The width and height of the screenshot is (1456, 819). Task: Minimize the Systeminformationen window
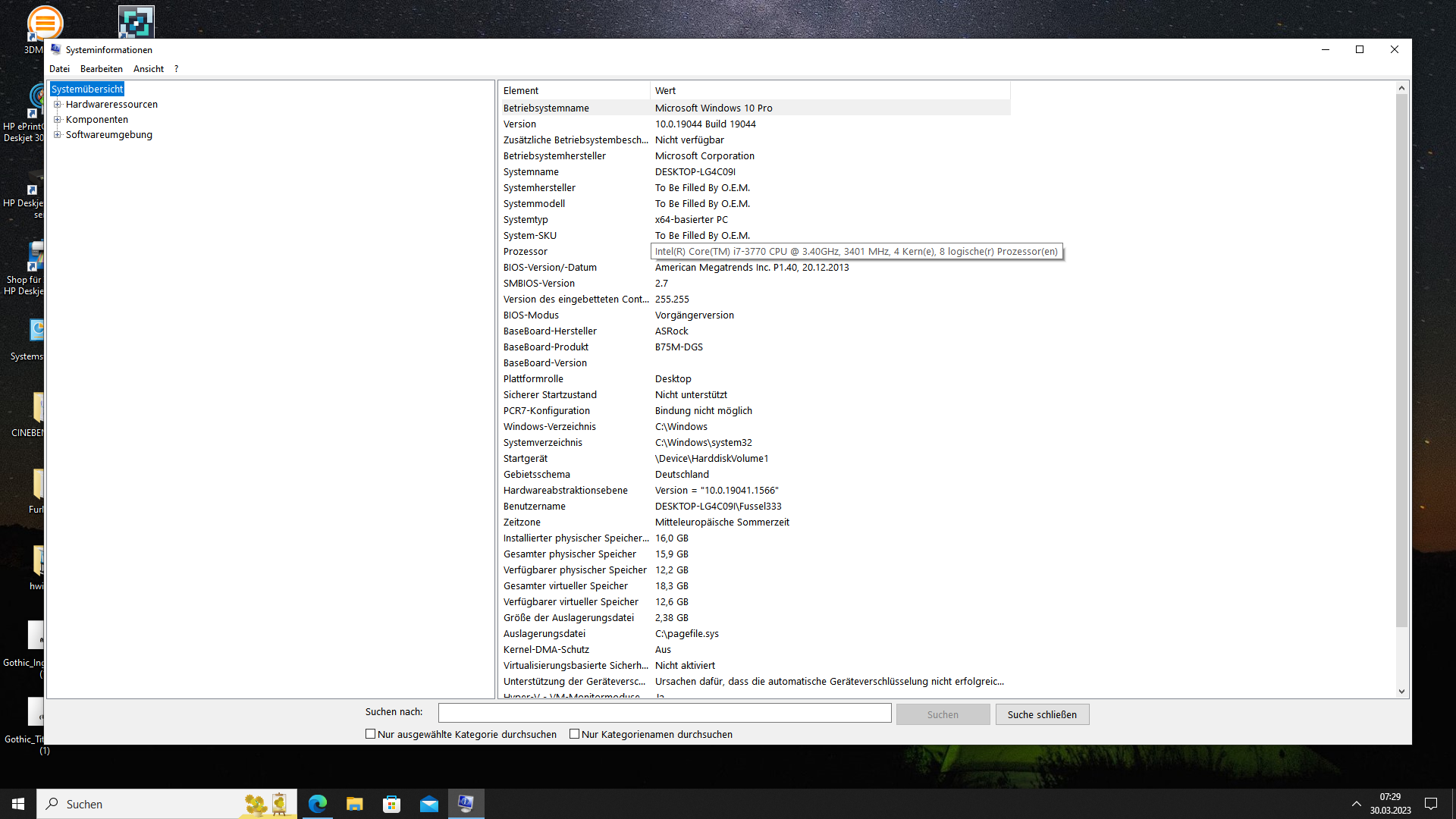point(1326,49)
